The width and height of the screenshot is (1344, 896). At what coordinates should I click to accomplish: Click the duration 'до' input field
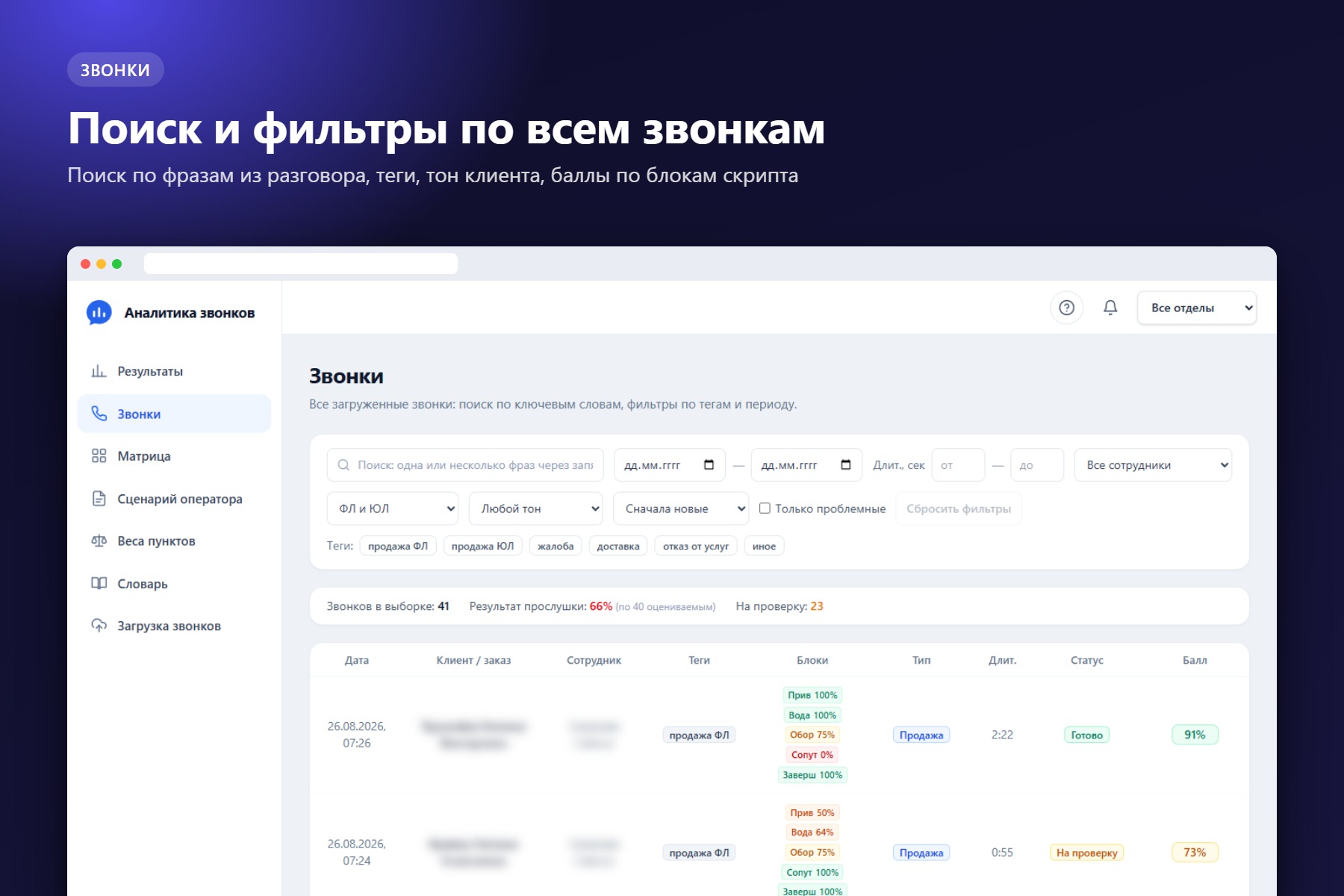1037,465
